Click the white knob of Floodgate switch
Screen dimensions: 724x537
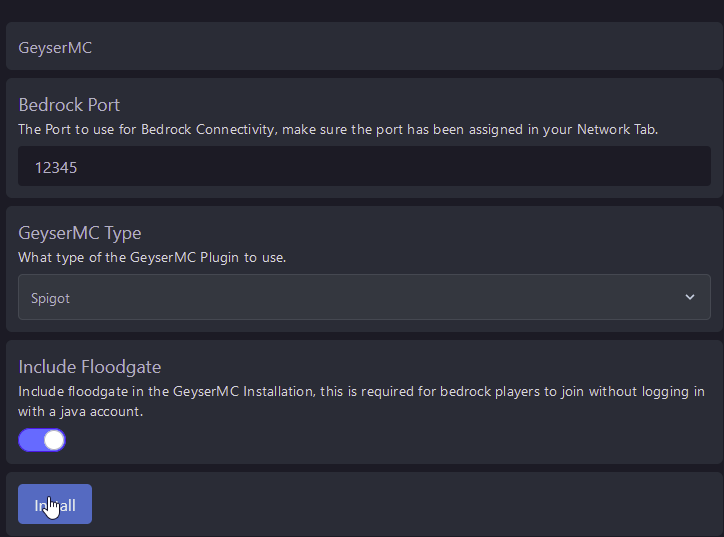[54, 440]
